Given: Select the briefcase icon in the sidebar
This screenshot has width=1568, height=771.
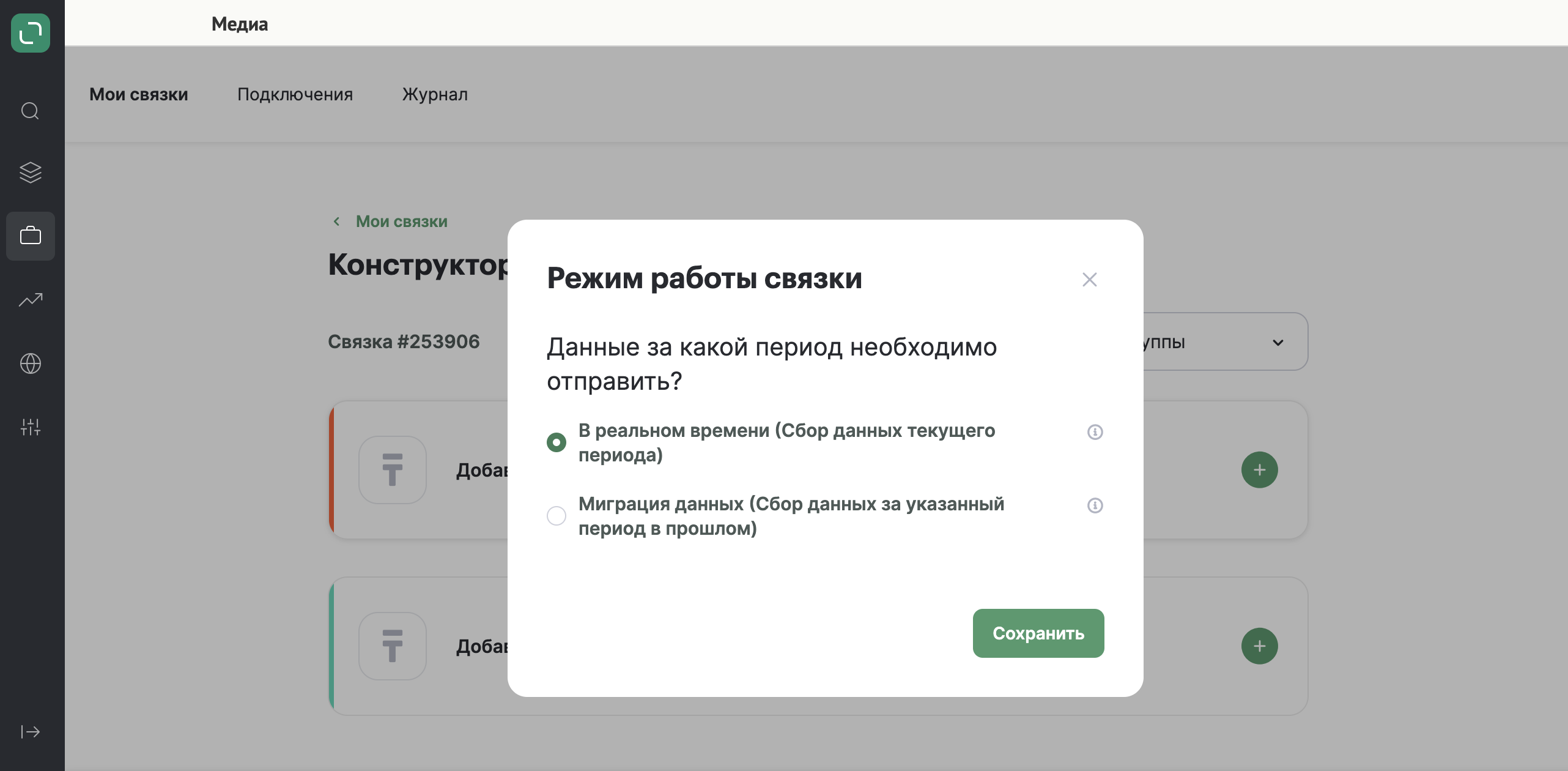Looking at the screenshot, I should [x=31, y=236].
